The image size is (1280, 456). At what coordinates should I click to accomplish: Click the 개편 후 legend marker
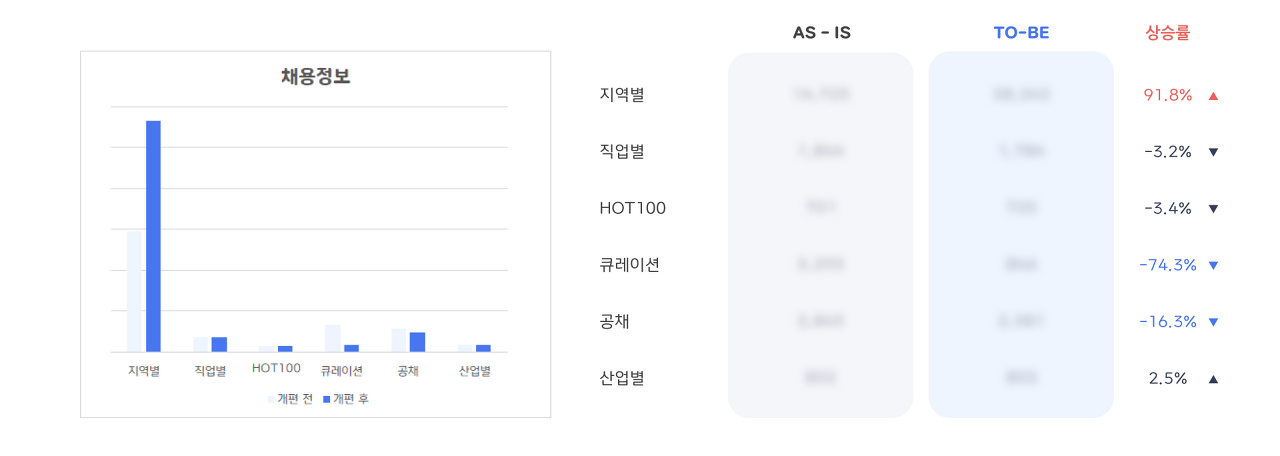tap(326, 399)
